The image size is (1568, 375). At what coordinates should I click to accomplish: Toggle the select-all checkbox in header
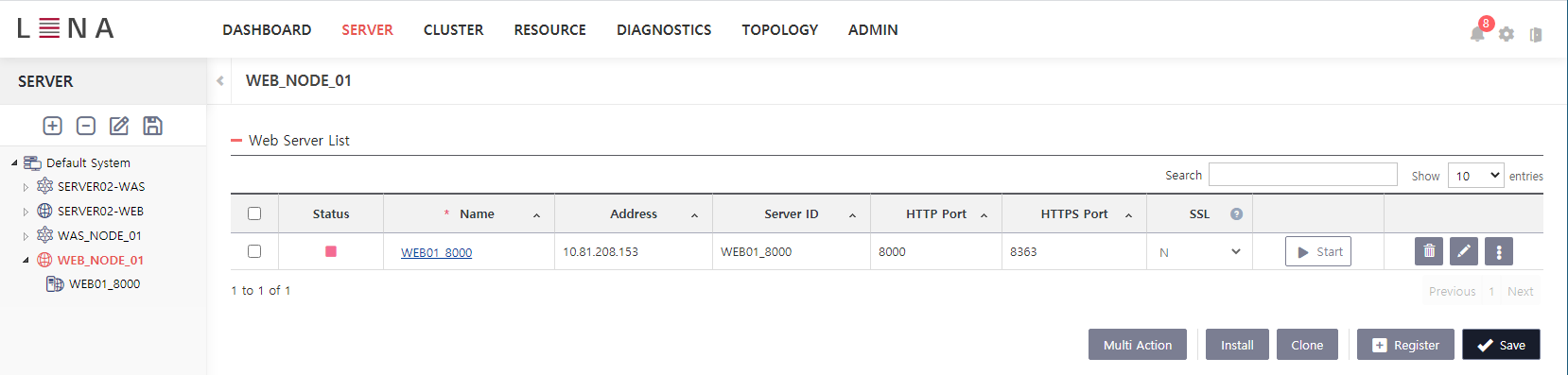coord(254,213)
